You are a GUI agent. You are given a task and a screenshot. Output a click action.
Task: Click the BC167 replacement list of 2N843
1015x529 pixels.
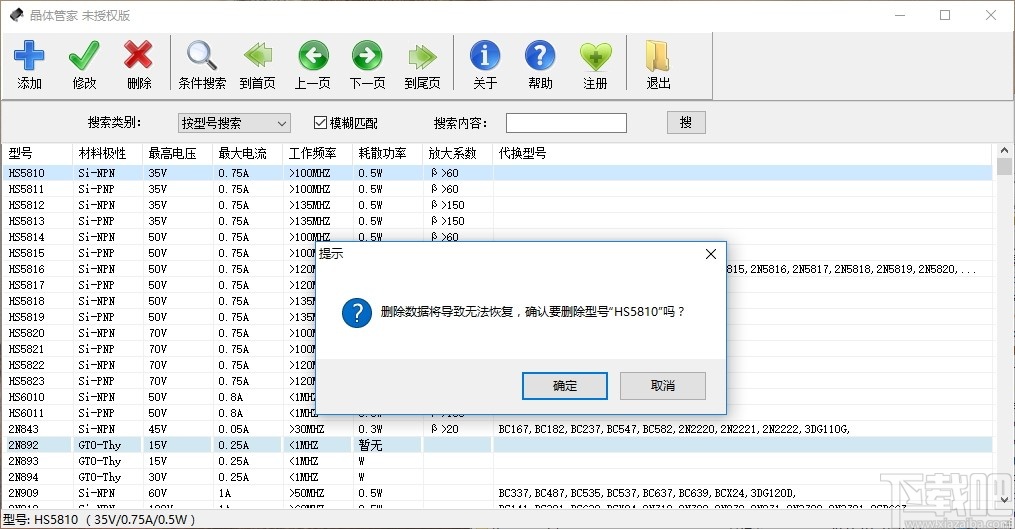coord(674,429)
